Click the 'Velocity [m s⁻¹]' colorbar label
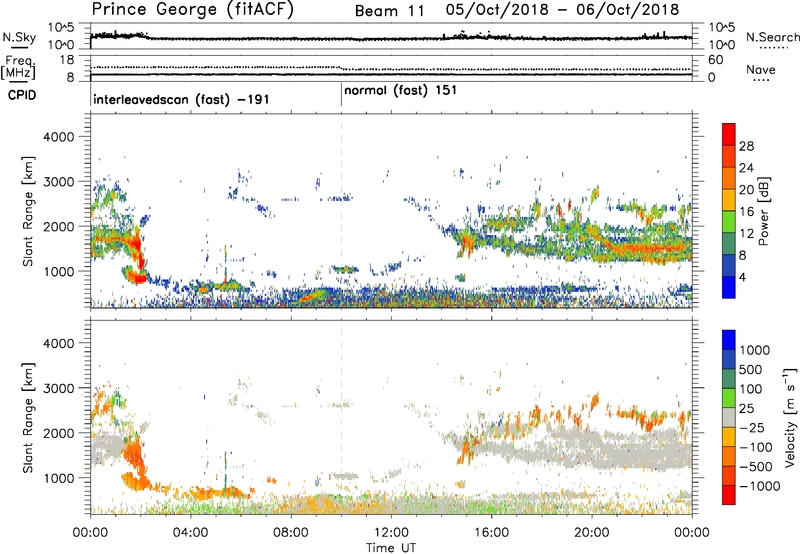 pos(790,416)
